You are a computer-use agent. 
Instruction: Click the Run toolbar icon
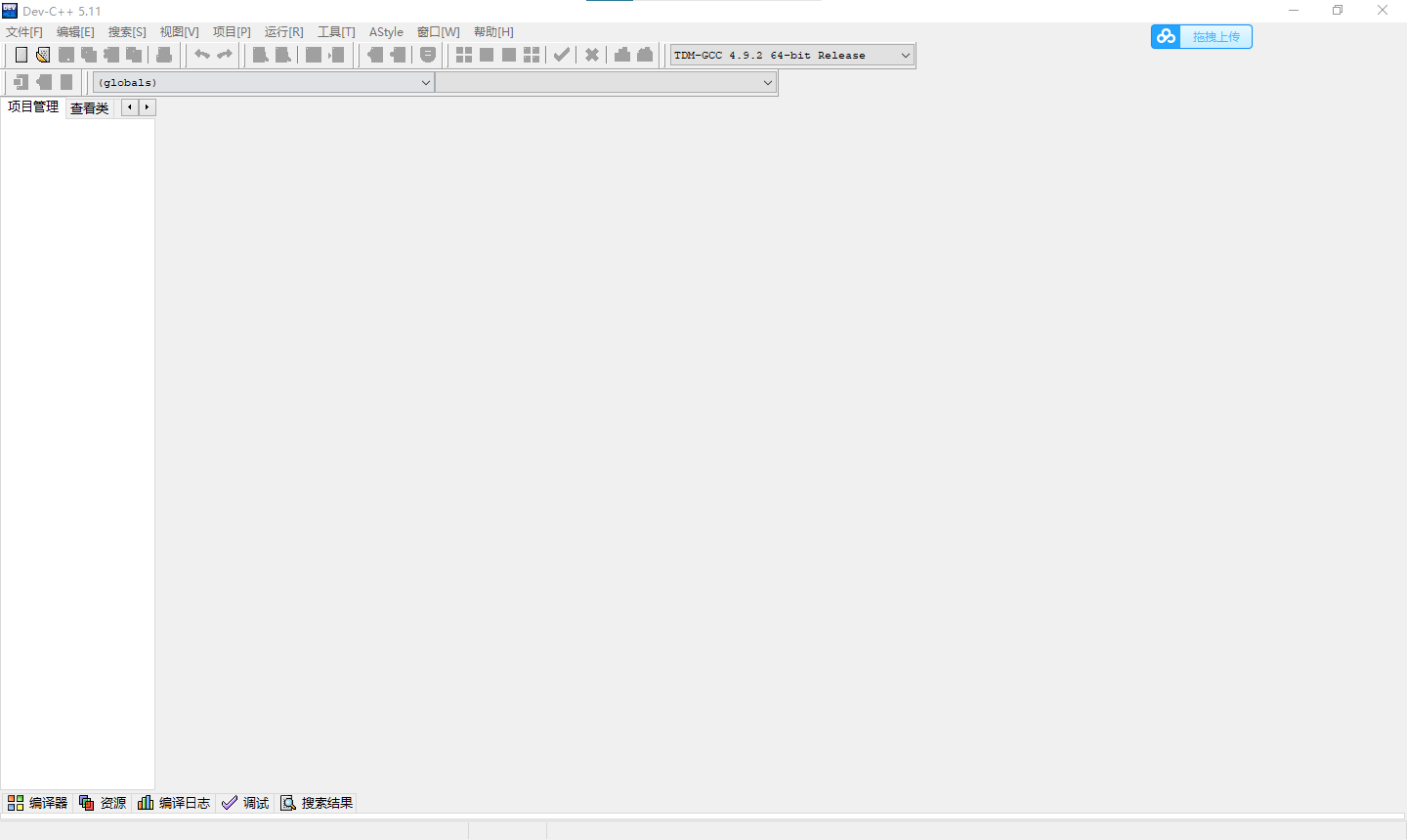pos(487,55)
